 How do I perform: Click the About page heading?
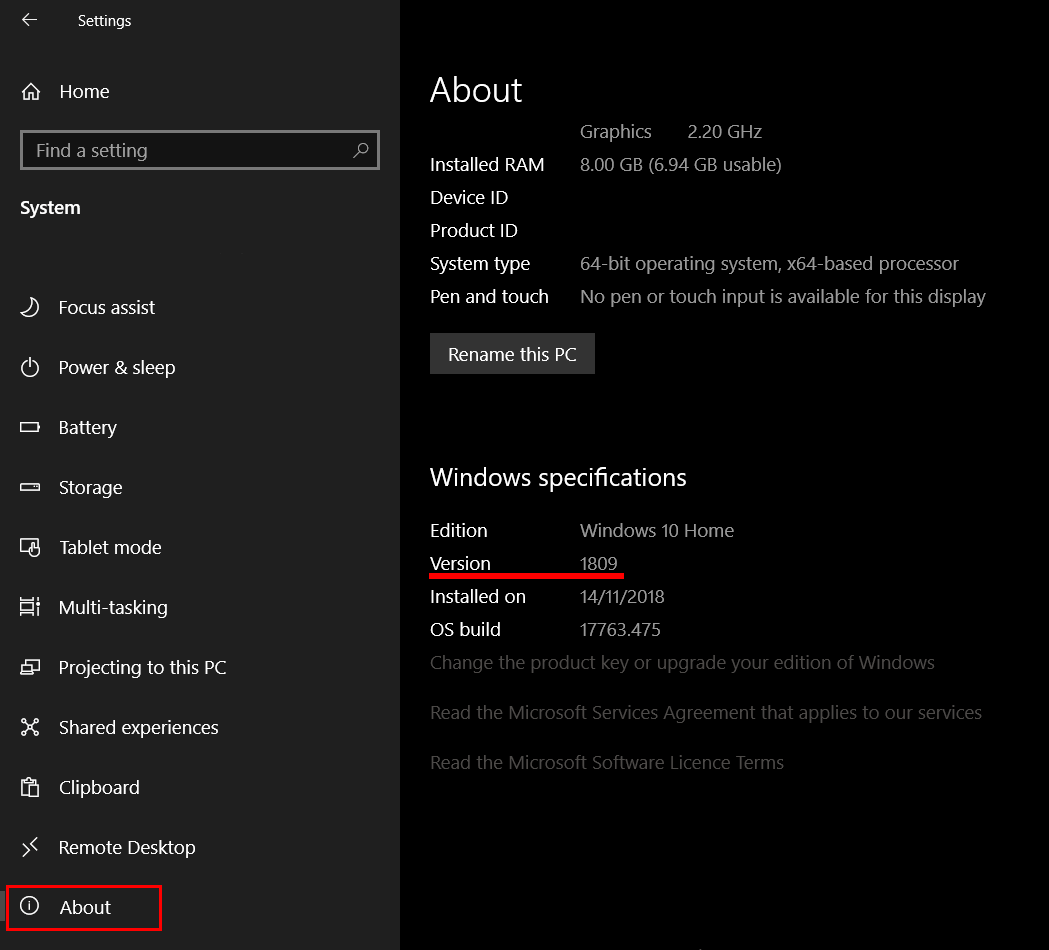click(476, 90)
